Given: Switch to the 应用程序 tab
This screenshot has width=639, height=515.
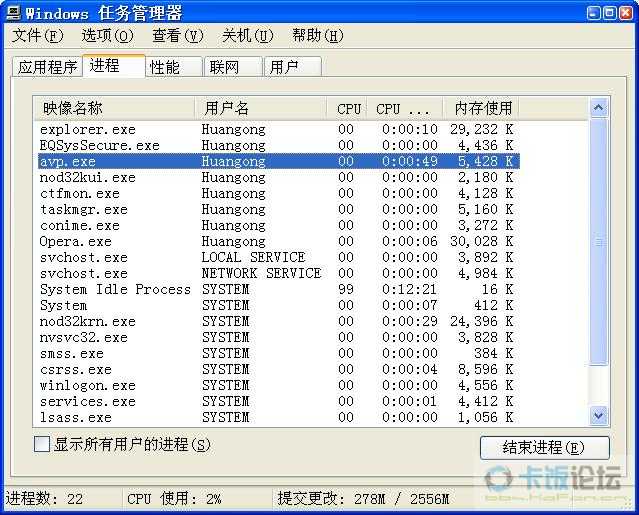Looking at the screenshot, I should 47,67.
